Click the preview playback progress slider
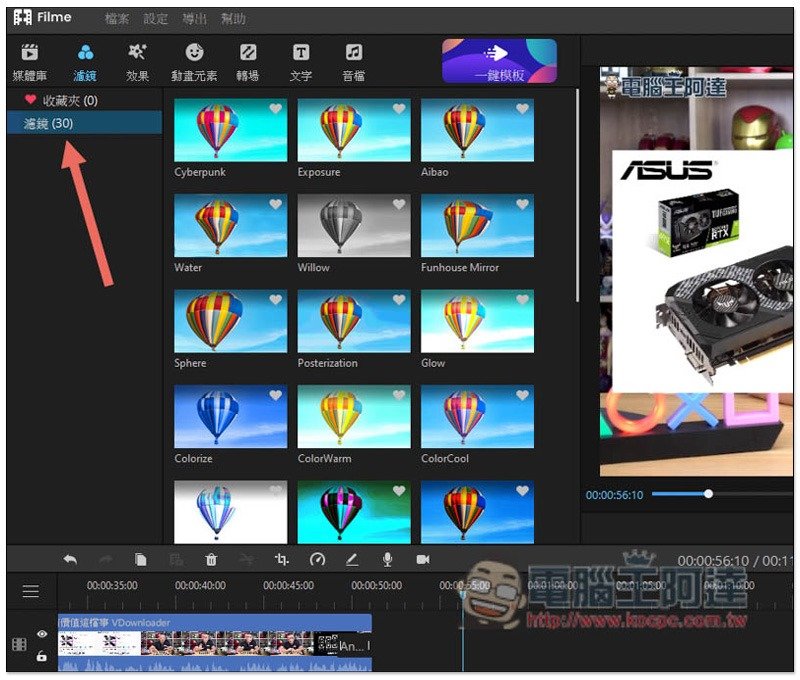The height and width of the screenshot is (680, 800). pos(680,494)
